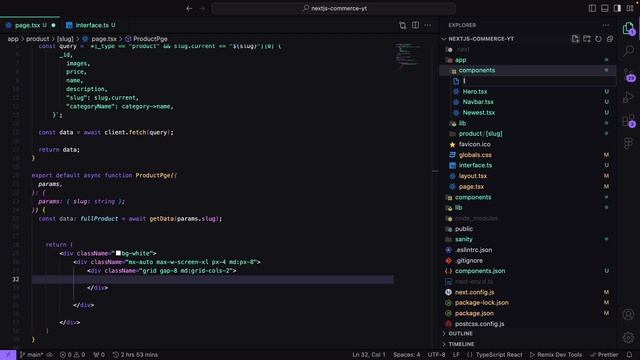Open next.config.js in Explorer
The image size is (640, 360).
[x=474, y=292]
